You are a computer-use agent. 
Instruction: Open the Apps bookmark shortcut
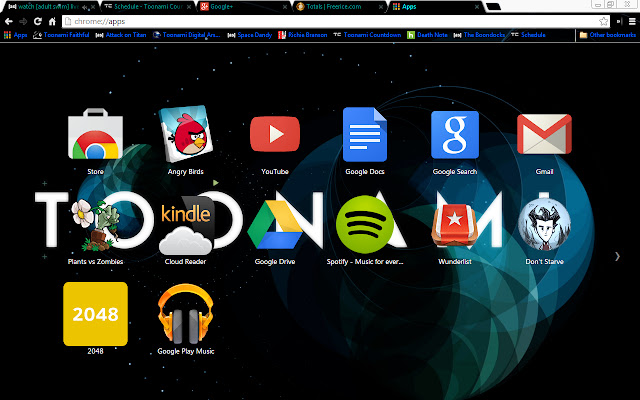tap(16, 35)
